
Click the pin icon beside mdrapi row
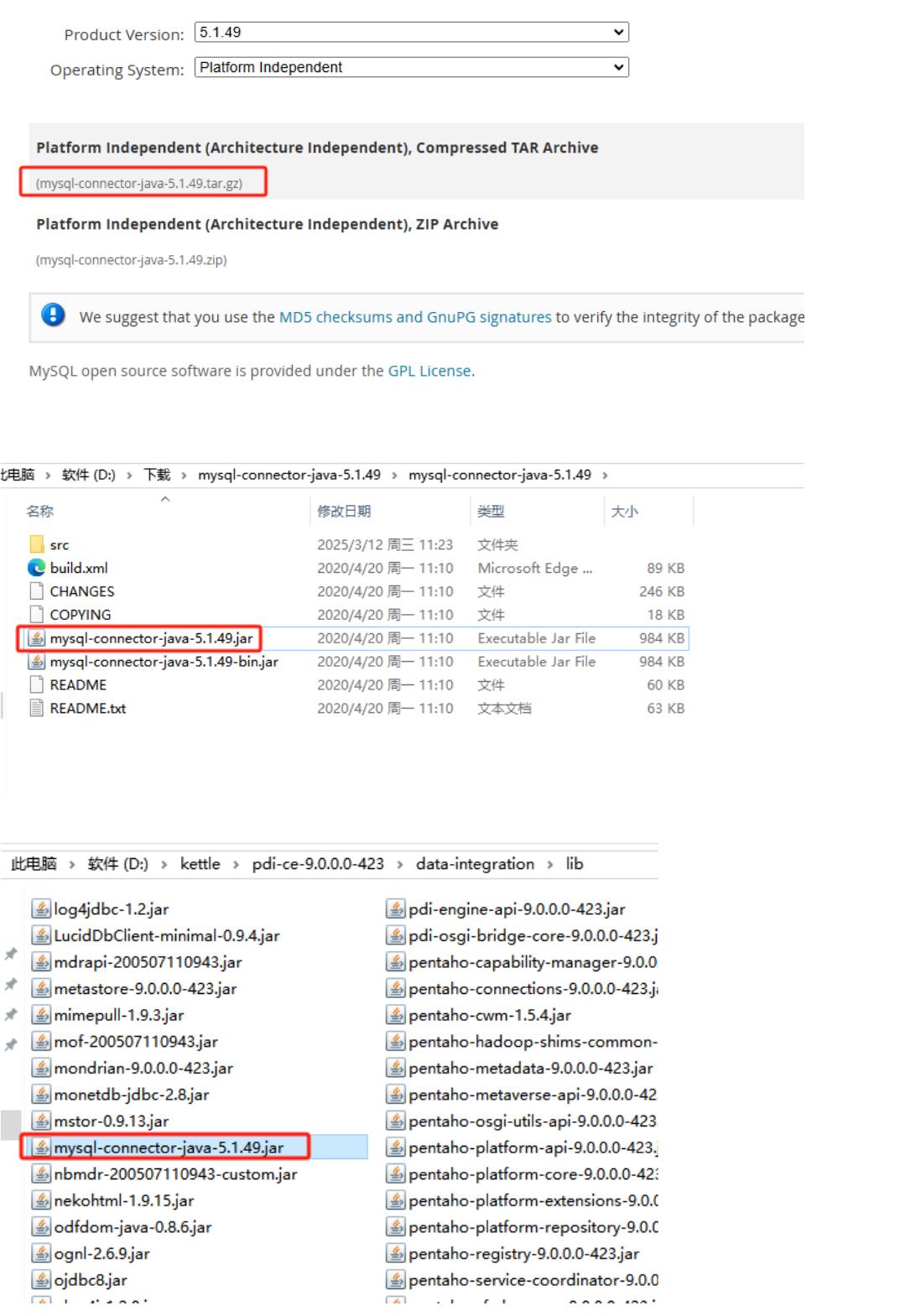(11, 954)
